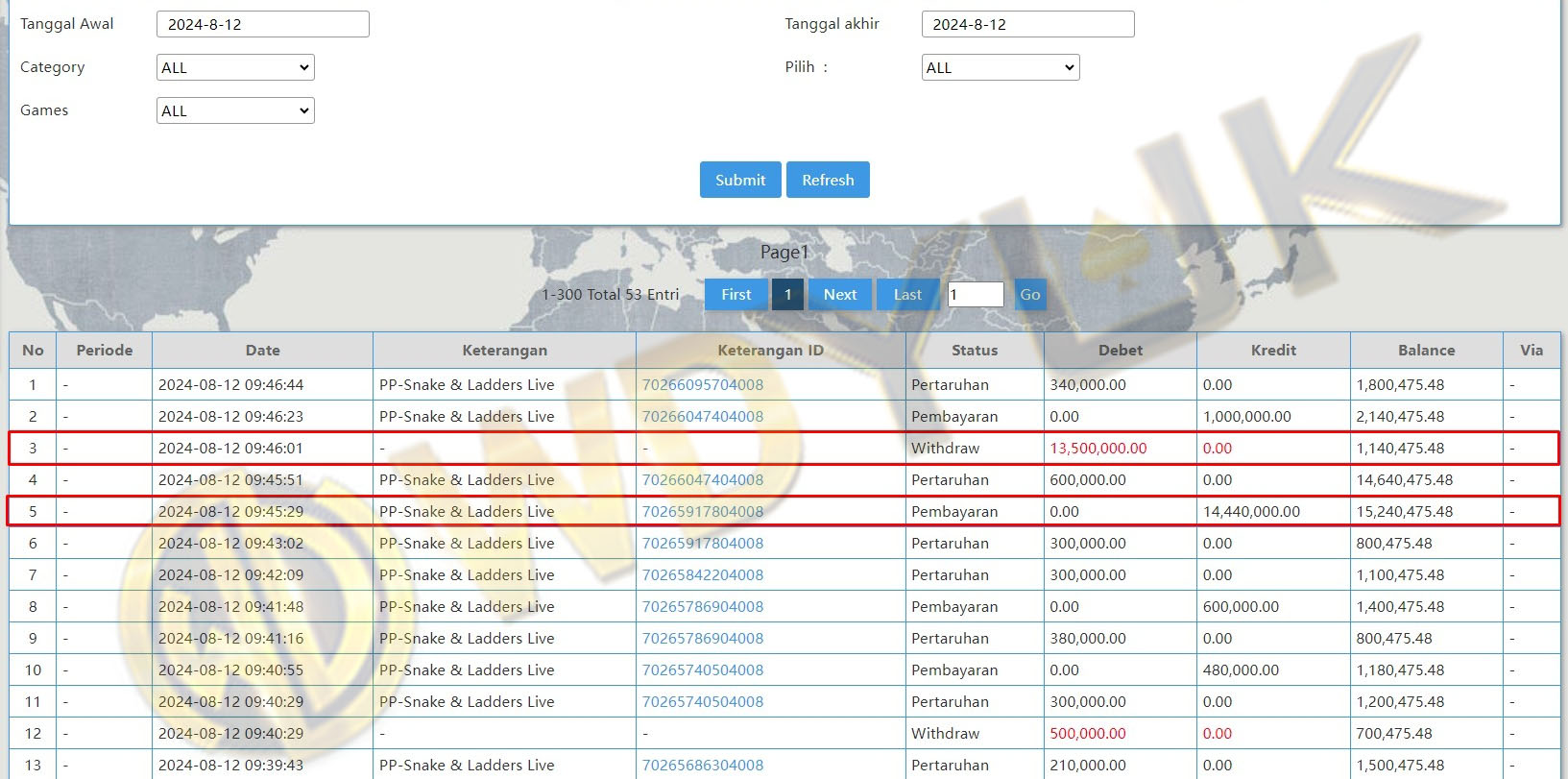
Task: Click the balance 15,240,475.48
Action: [x=1405, y=511]
